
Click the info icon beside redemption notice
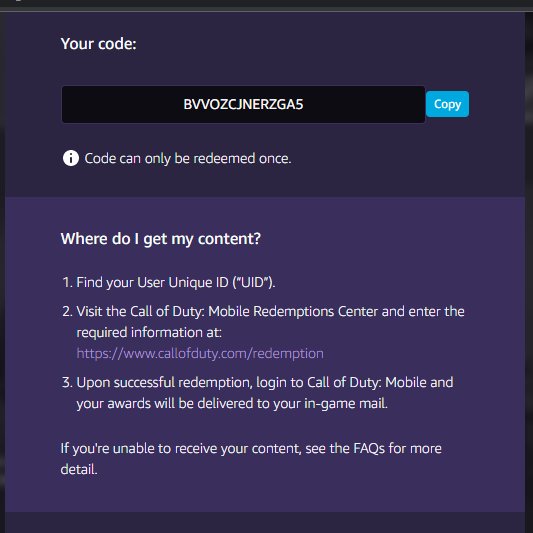click(x=71, y=158)
